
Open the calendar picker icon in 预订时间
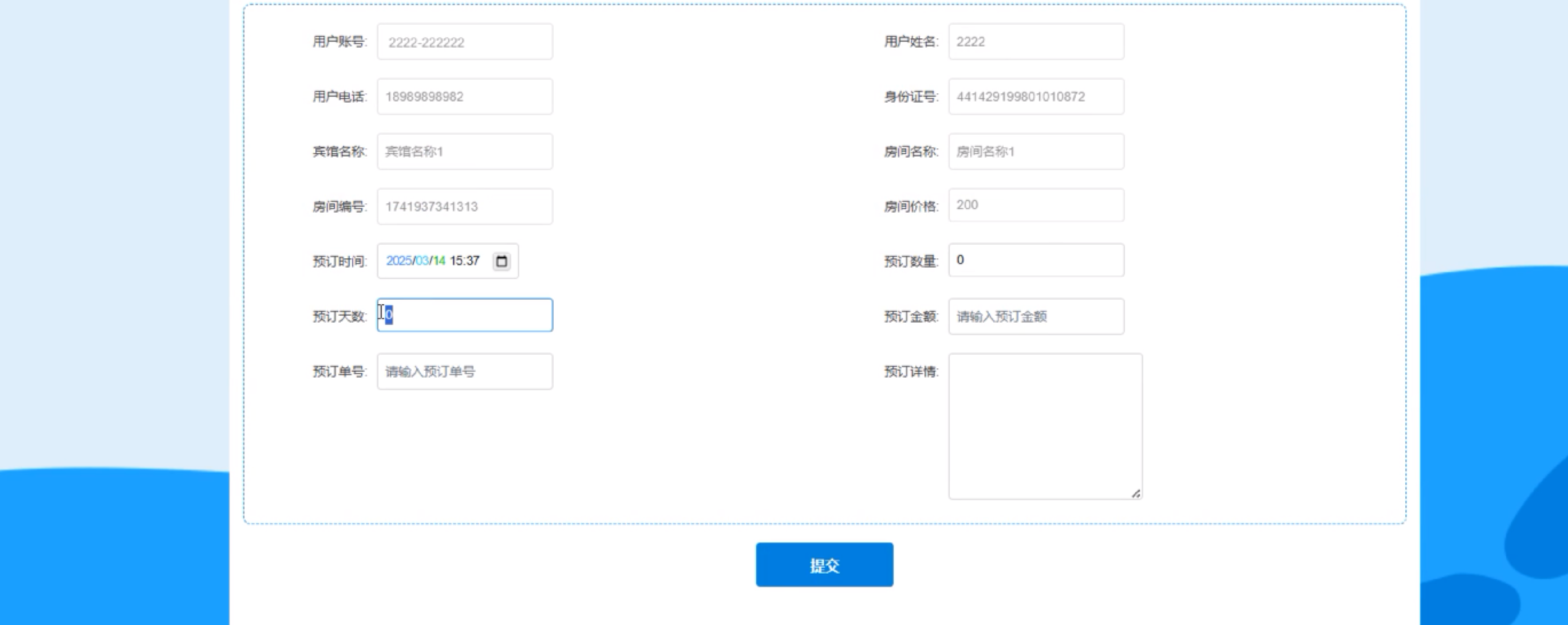tap(501, 261)
